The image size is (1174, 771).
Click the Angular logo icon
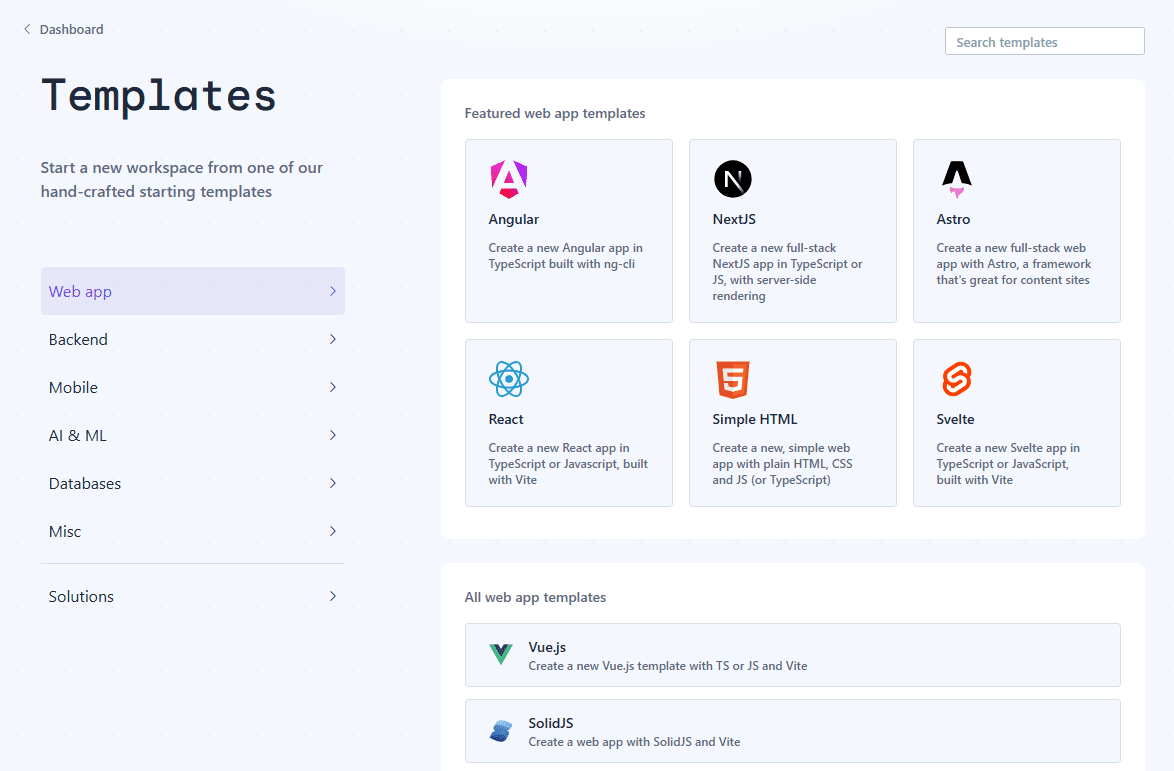pos(509,179)
